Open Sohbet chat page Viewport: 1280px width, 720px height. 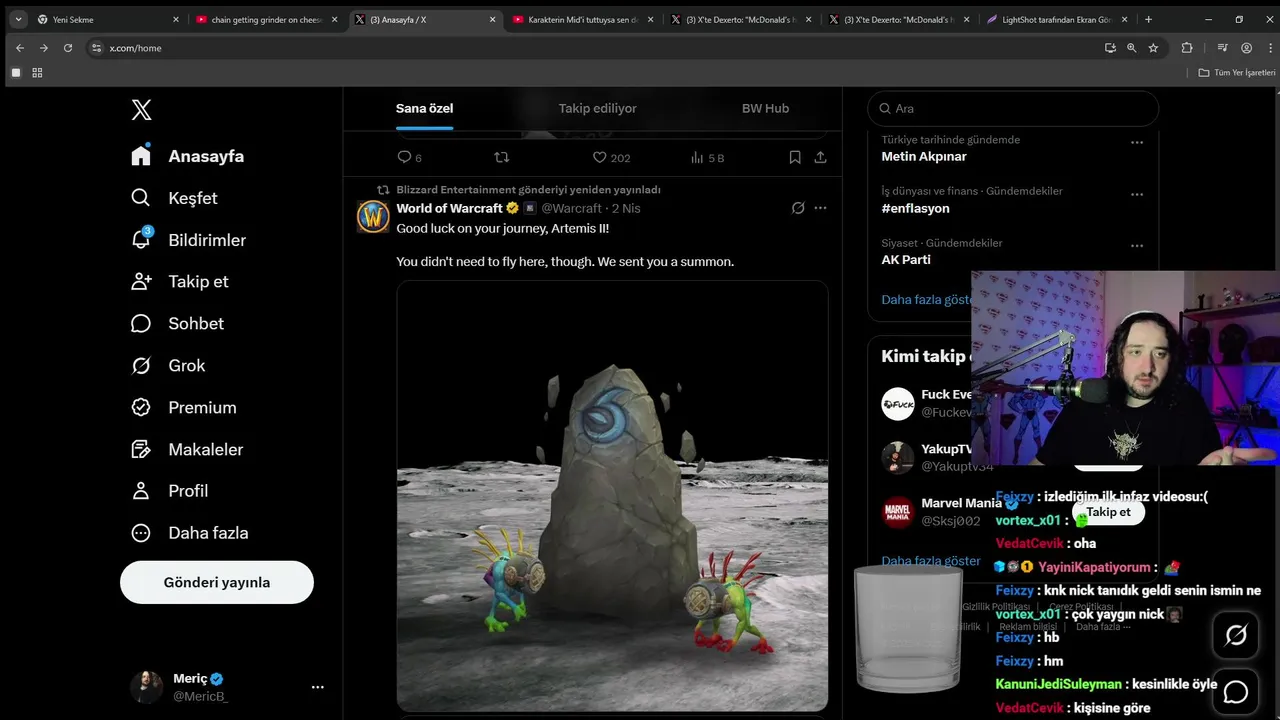point(177,324)
